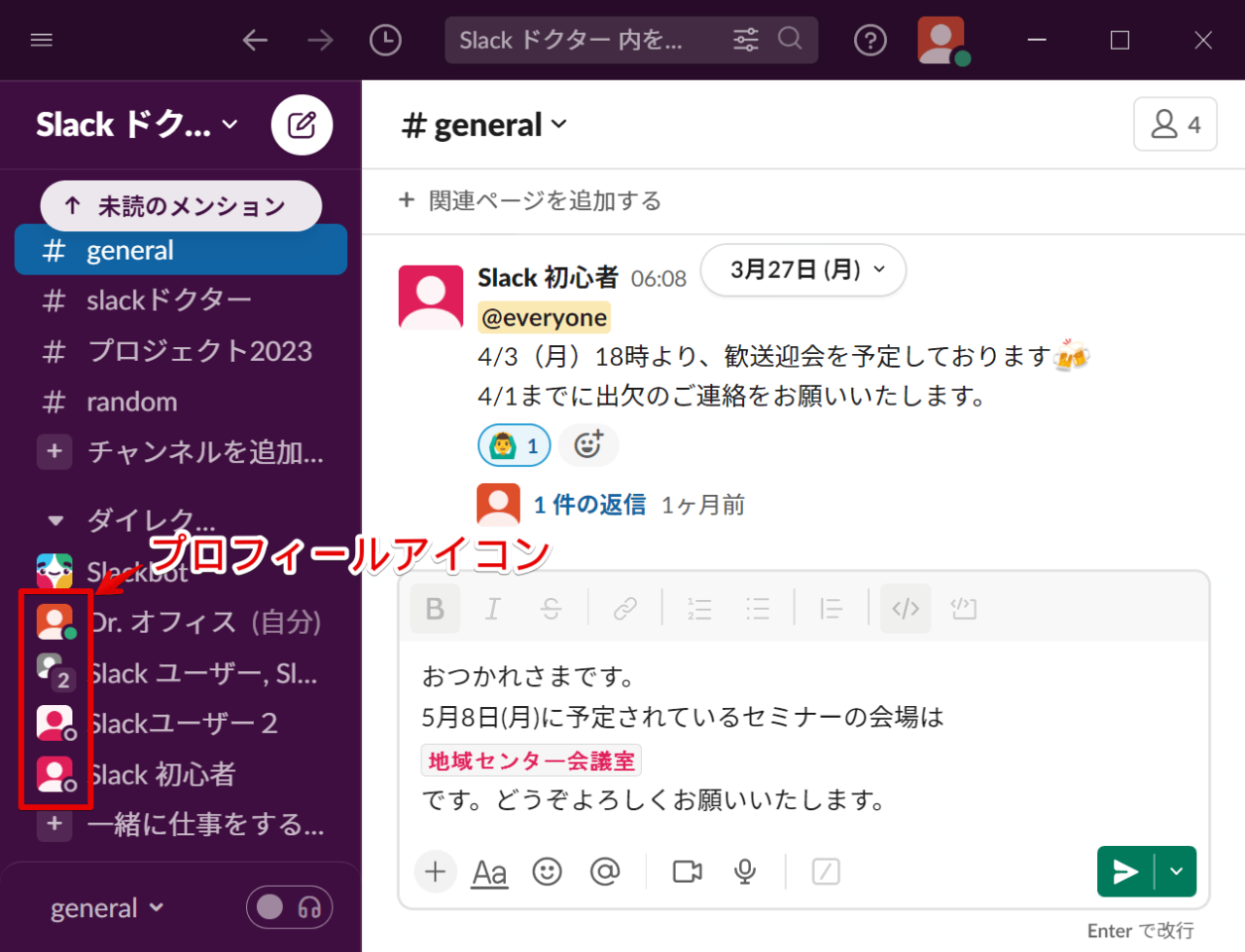The image size is (1245, 952).
Task: Click the 06:08 message timestamp
Action: (658, 279)
